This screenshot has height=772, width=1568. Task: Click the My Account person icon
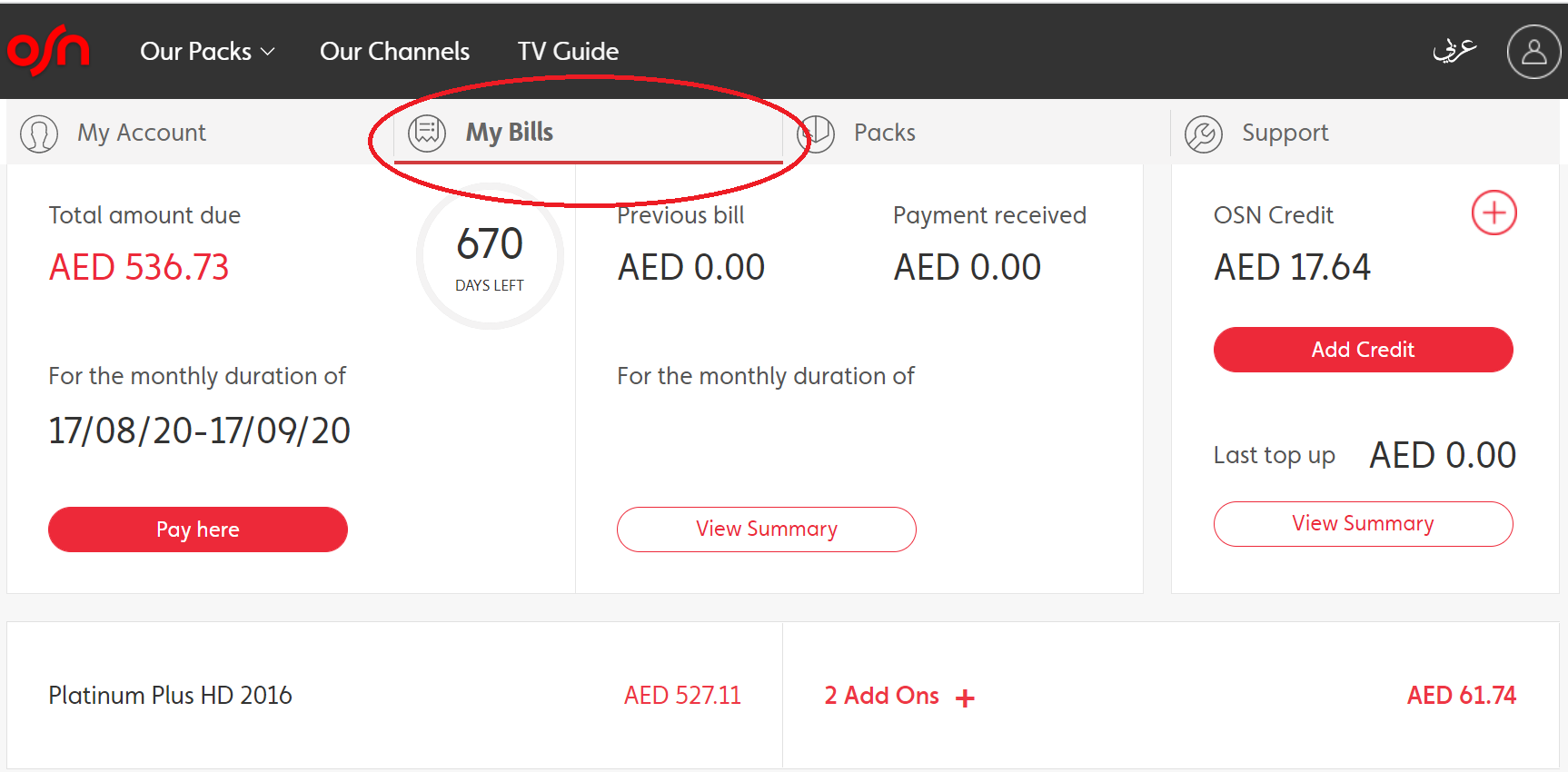coord(39,134)
